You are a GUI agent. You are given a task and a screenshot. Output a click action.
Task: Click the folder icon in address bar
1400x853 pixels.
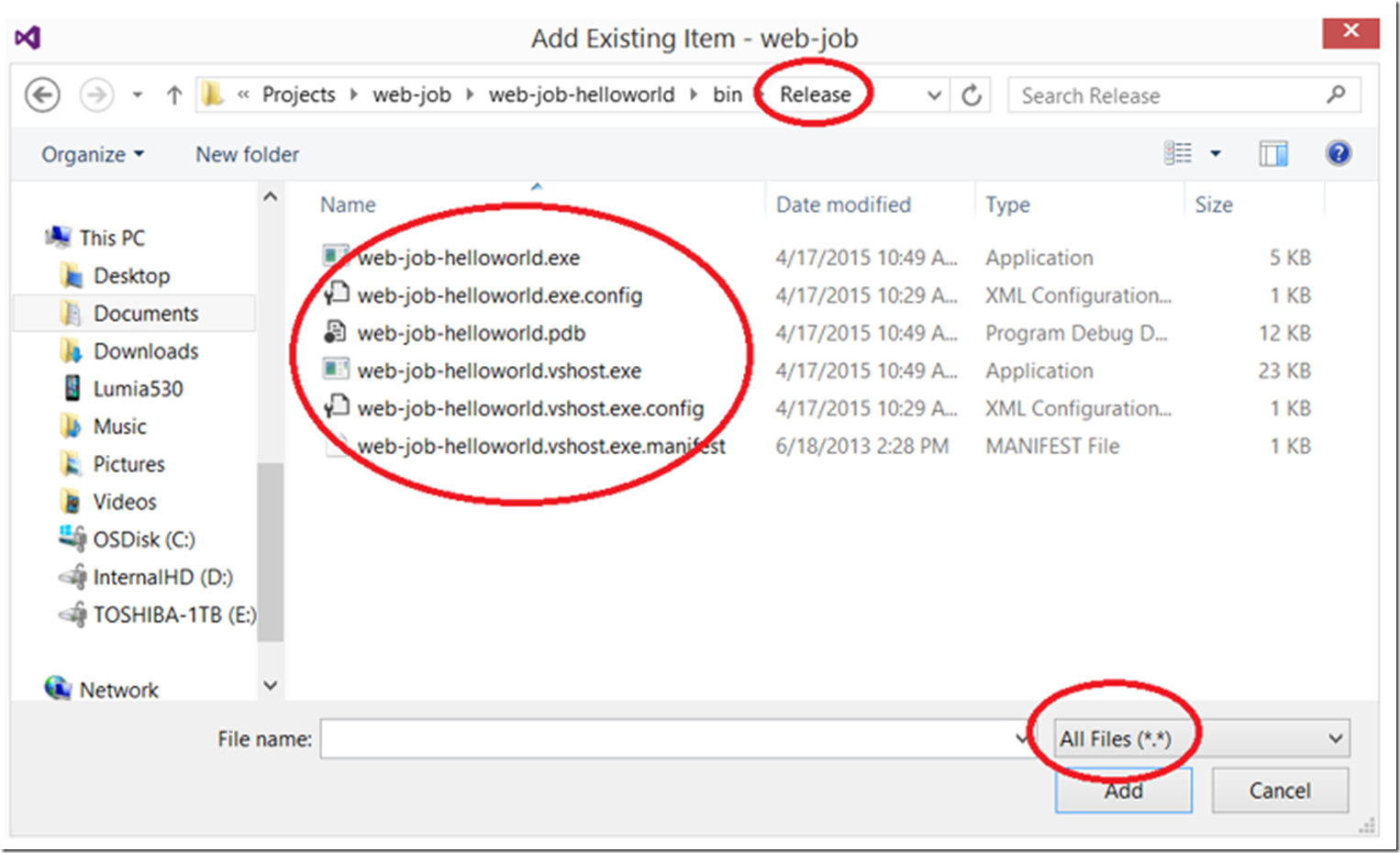click(213, 94)
